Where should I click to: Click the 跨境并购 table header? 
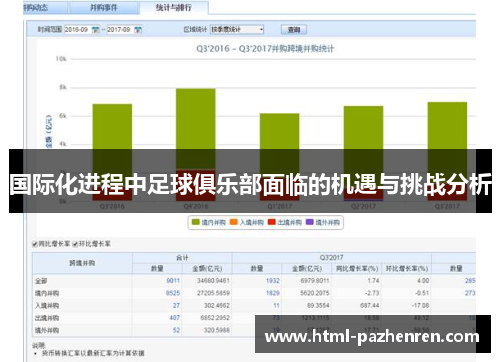[82, 263]
